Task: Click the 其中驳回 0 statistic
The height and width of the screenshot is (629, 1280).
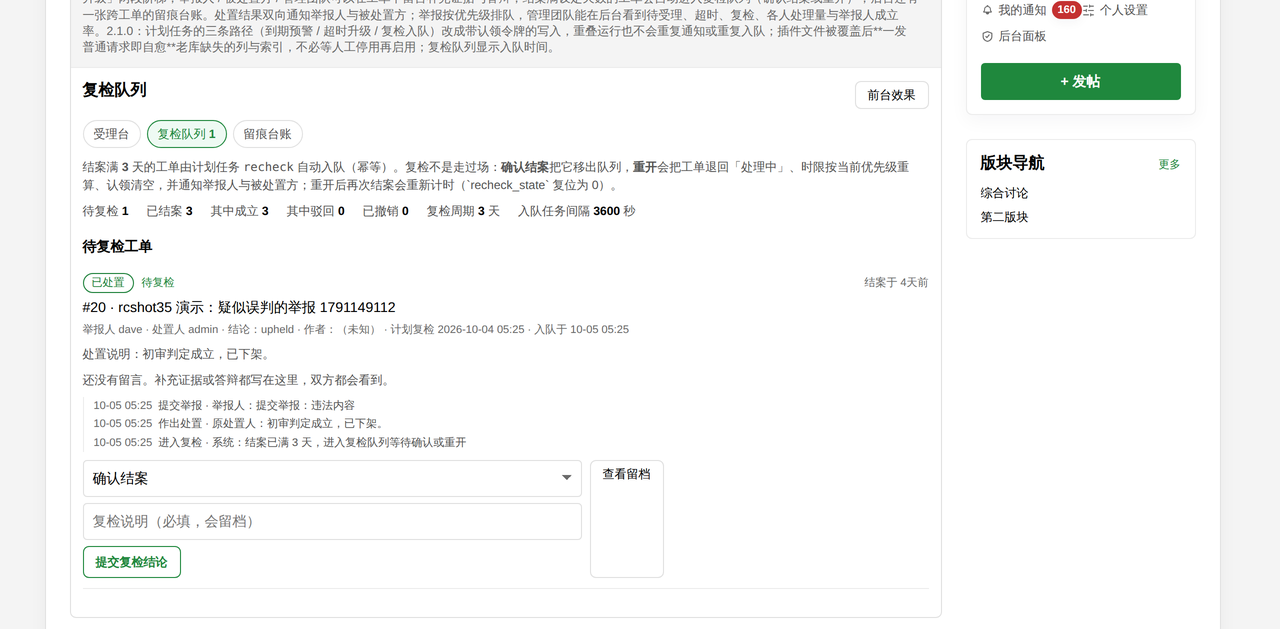Action: point(315,211)
